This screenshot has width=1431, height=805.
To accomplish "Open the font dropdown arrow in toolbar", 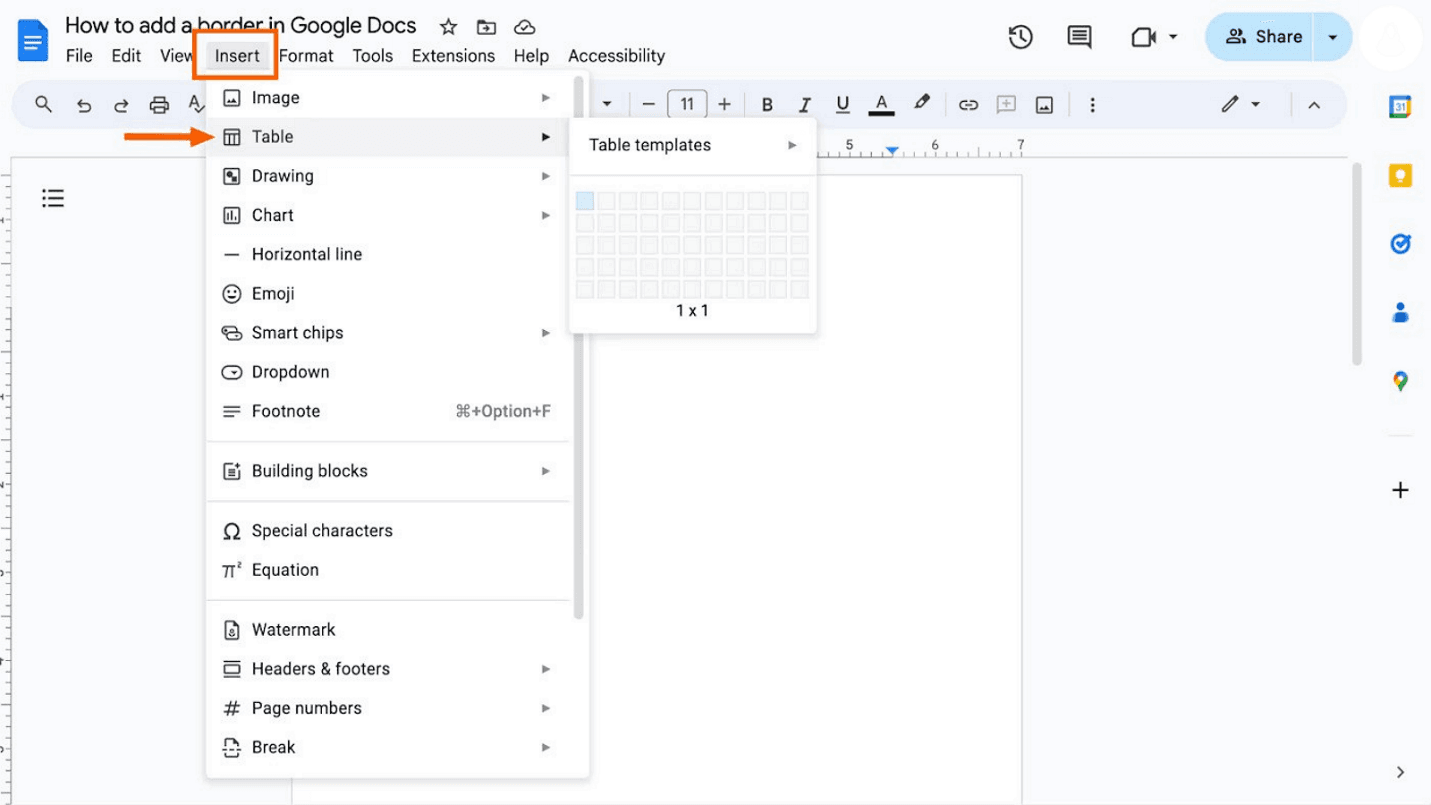I will [606, 104].
